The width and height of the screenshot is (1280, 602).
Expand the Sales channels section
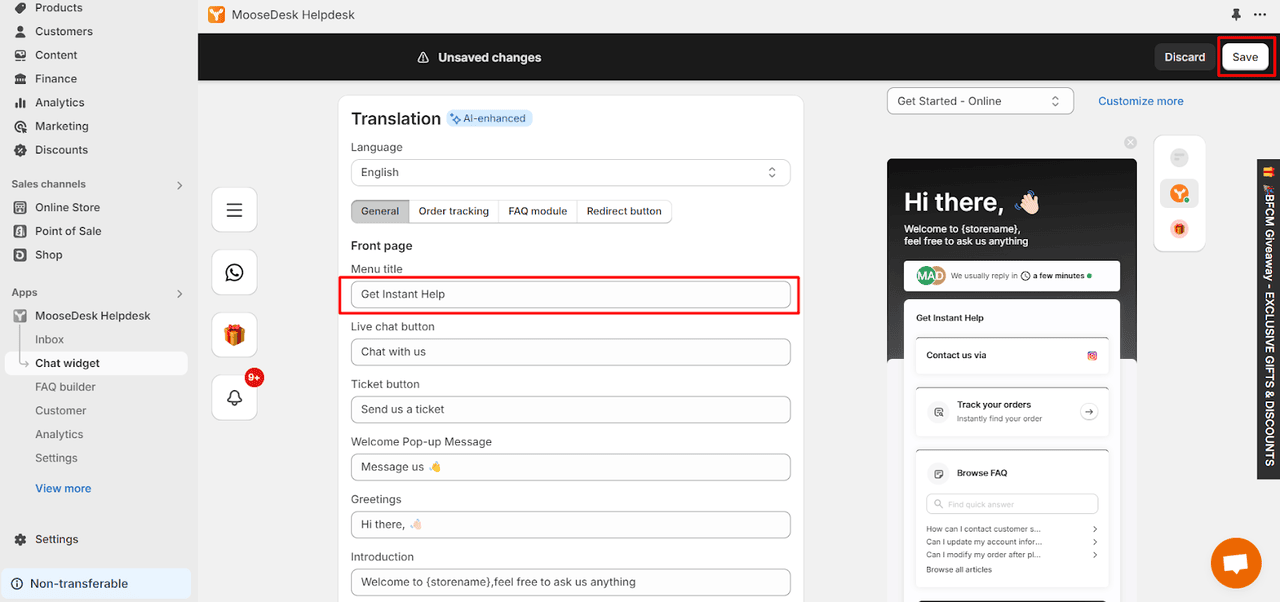pyautogui.click(x=180, y=184)
